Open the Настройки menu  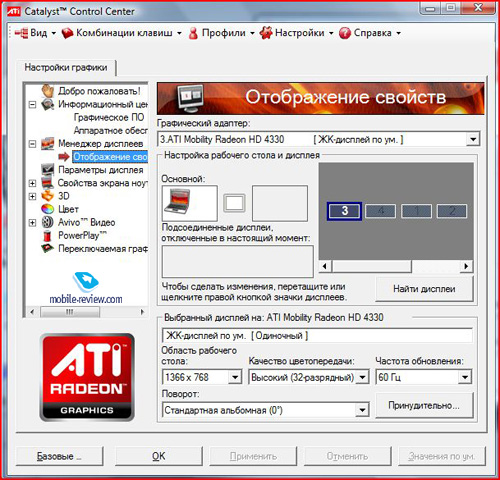click(300, 33)
